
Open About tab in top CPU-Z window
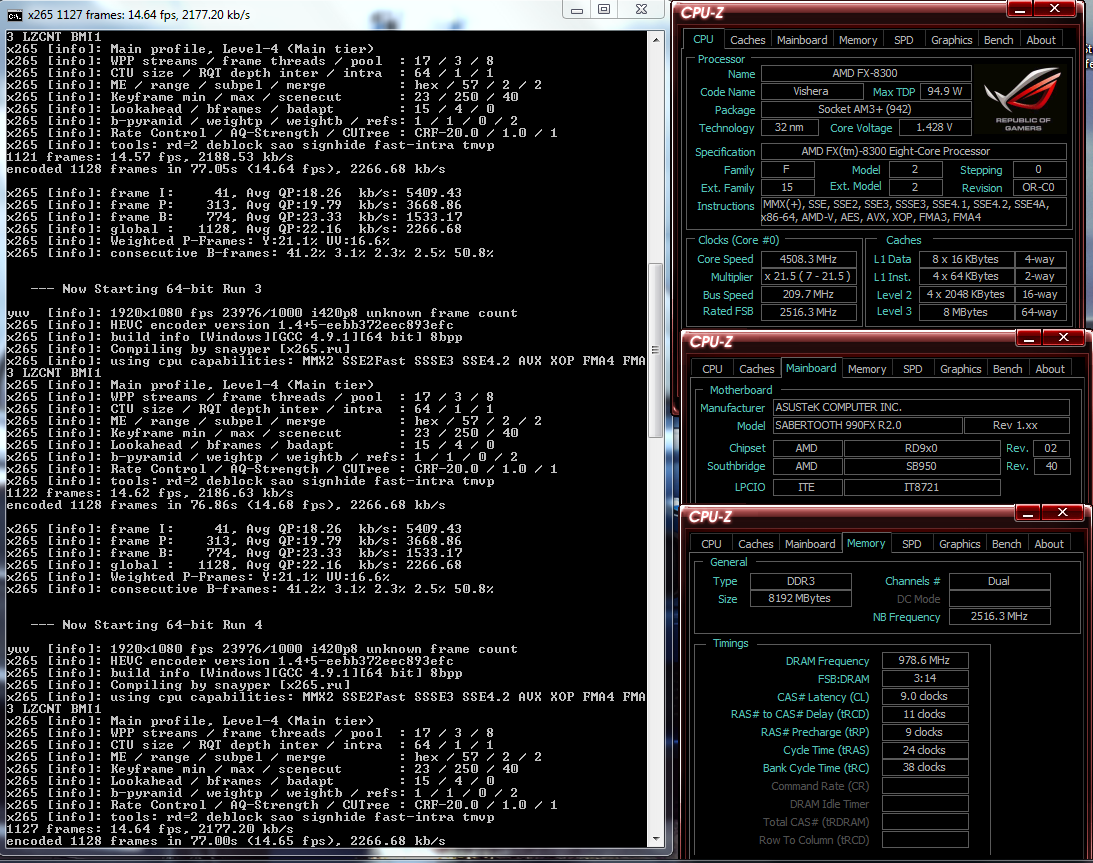pyautogui.click(x=1041, y=40)
